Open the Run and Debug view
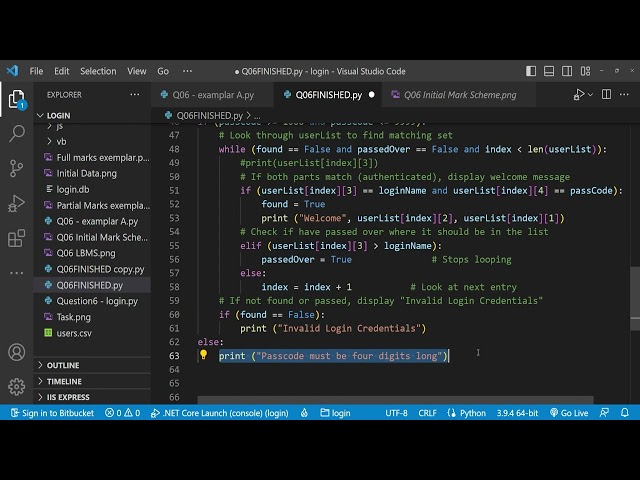This screenshot has width=640, height=480. (x=16, y=203)
